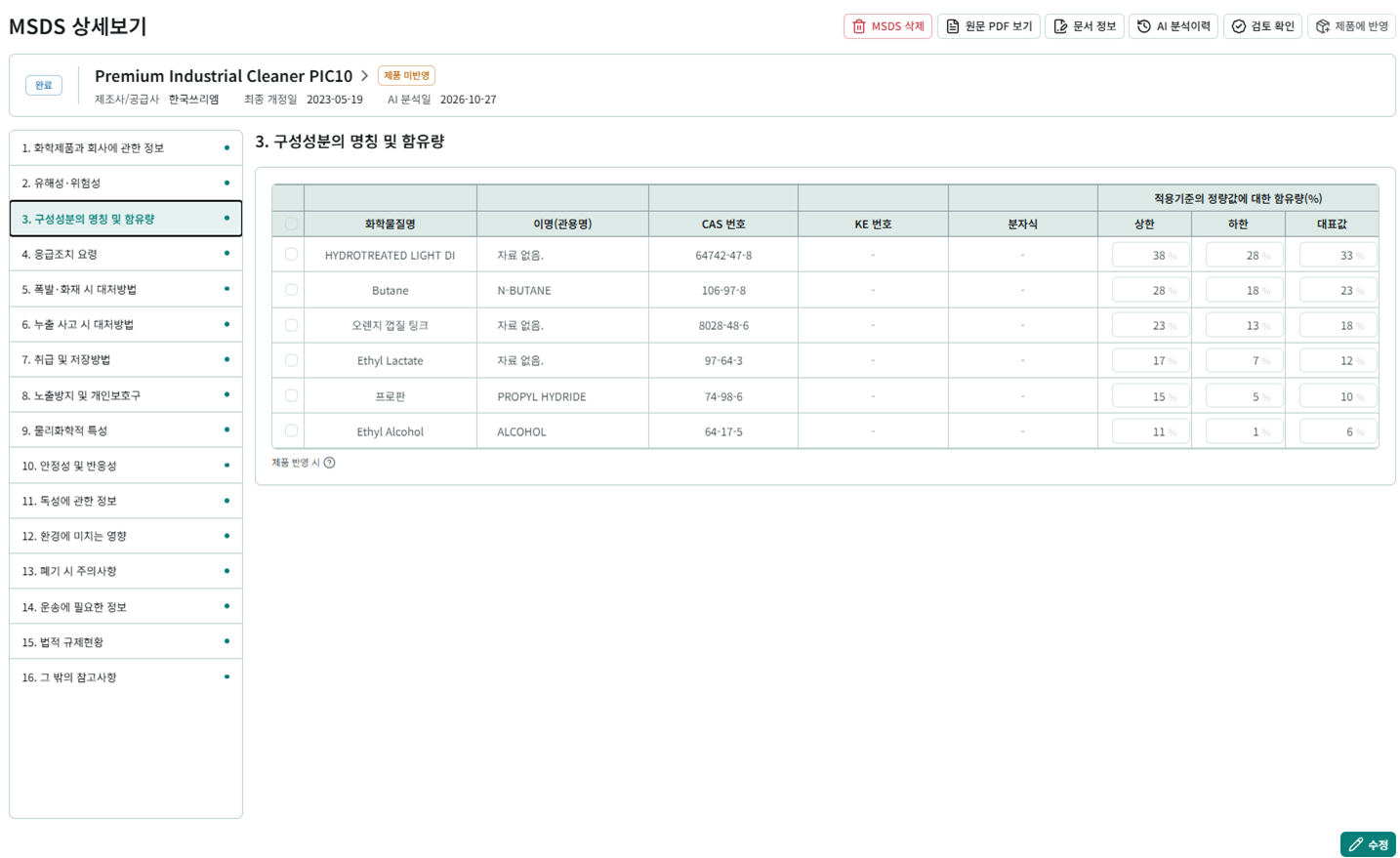Select the 오렌지 껍질 팅크 row checkbox
The width and height of the screenshot is (1400, 858).
point(291,325)
